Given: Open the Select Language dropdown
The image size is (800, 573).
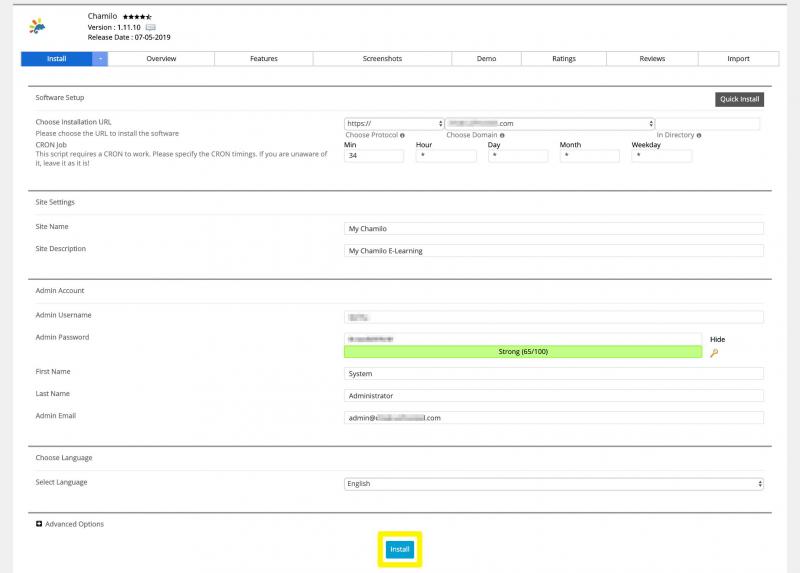Looking at the screenshot, I should [x=553, y=483].
